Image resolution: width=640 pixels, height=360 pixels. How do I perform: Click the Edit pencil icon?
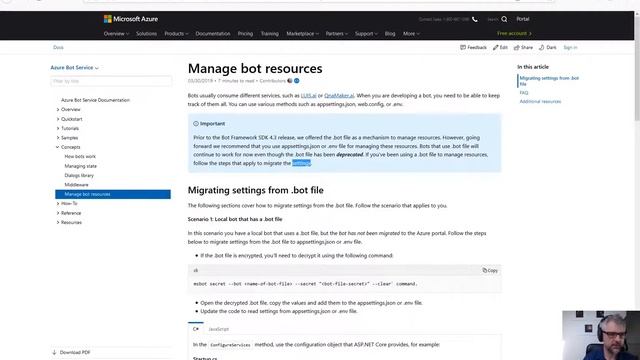point(496,47)
